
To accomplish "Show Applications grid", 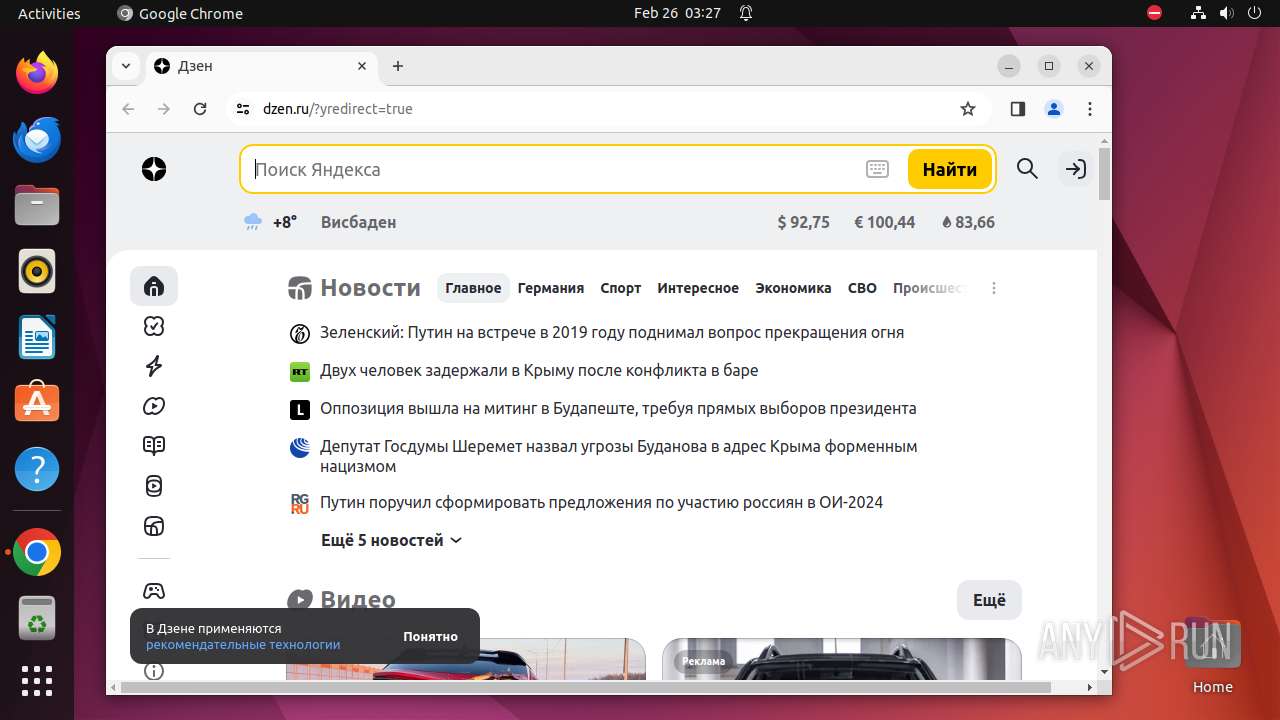I will tap(37, 681).
